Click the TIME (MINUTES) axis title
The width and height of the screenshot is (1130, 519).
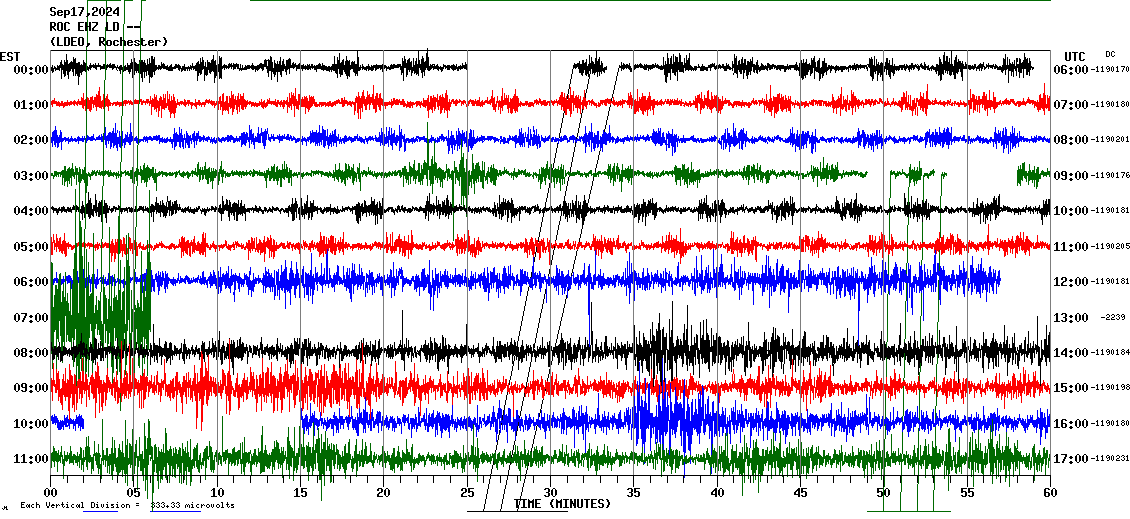click(x=562, y=504)
